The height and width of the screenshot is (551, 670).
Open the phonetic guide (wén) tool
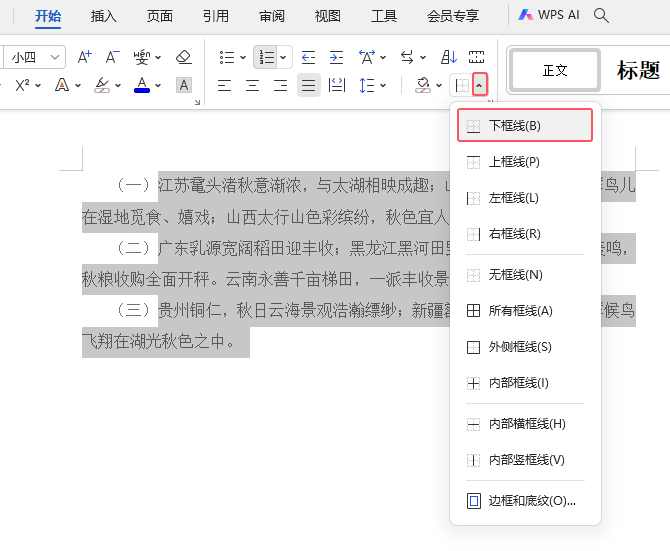pyautogui.click(x=142, y=57)
